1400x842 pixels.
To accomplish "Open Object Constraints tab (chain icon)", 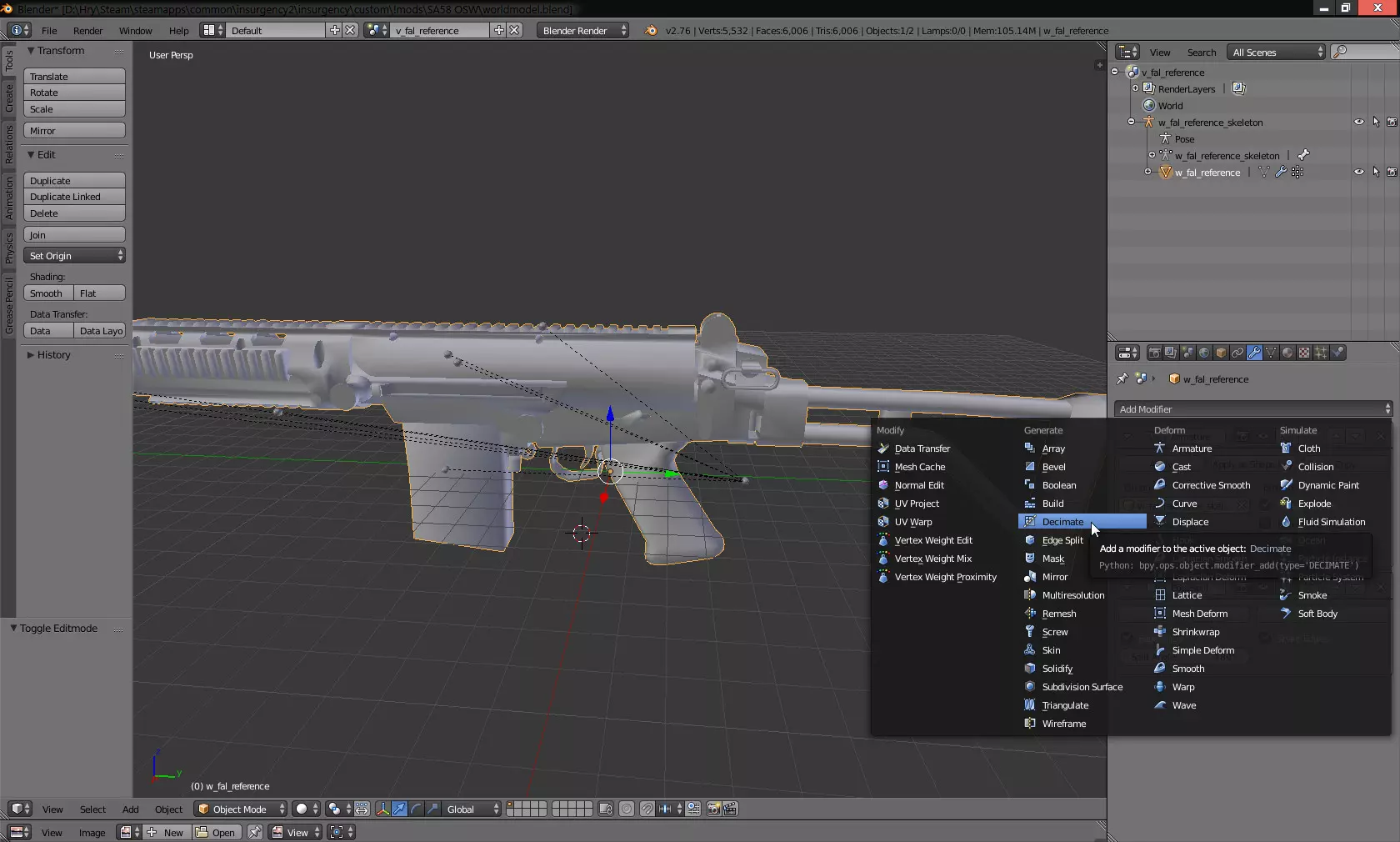I will pos(1237,353).
